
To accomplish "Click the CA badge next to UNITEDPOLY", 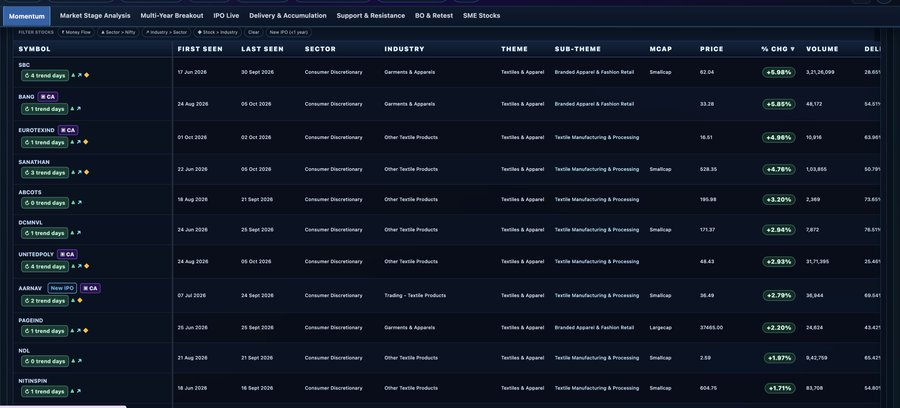I will (67, 254).
